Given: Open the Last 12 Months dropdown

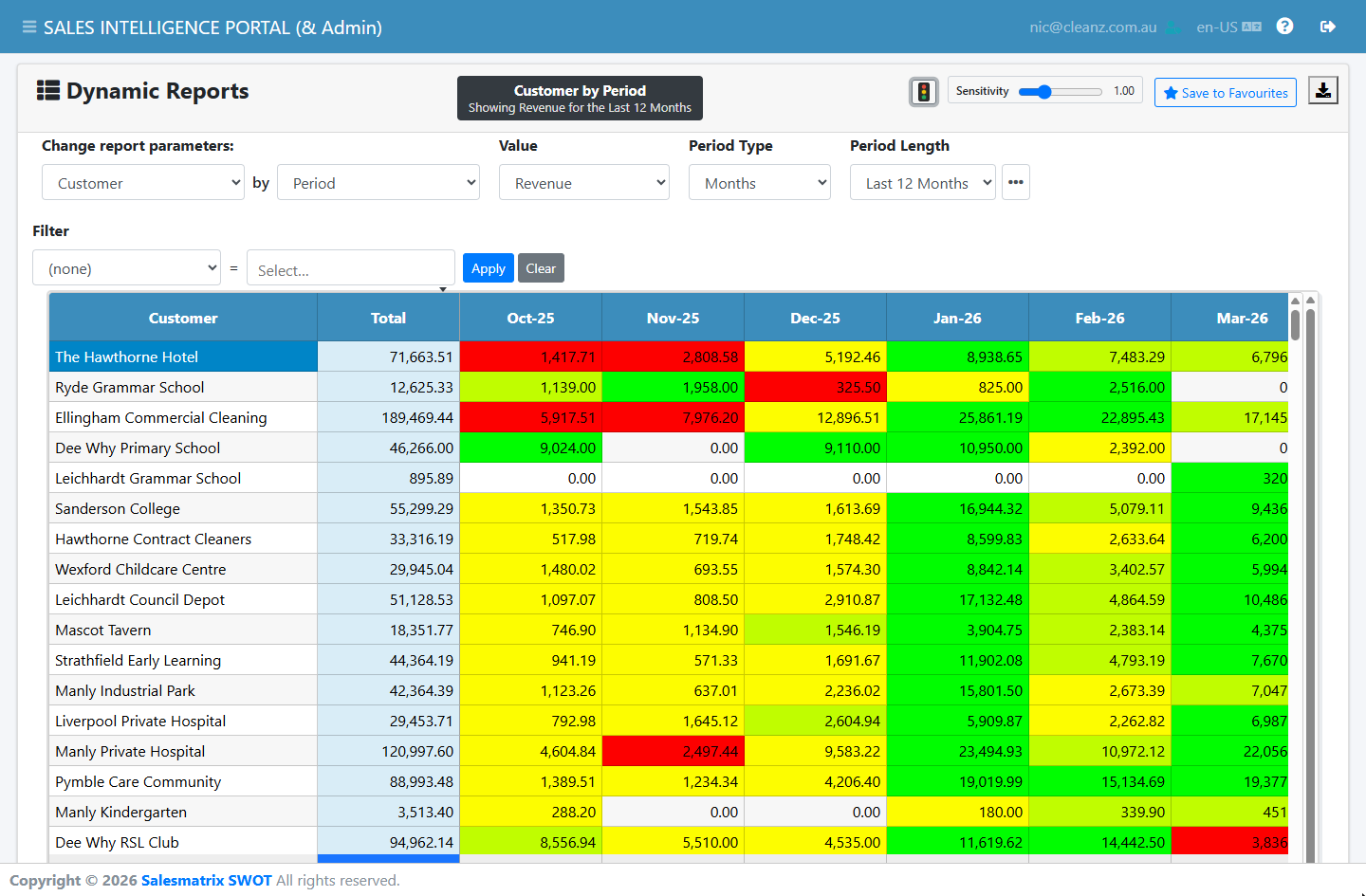Looking at the screenshot, I should [x=923, y=182].
